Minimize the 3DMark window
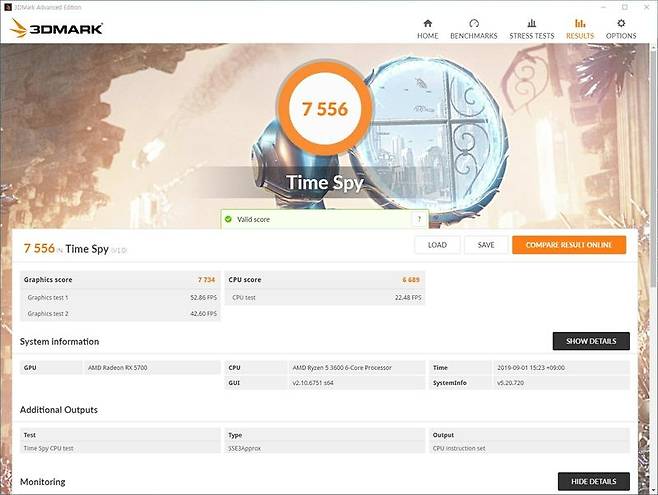 tap(603, 7)
